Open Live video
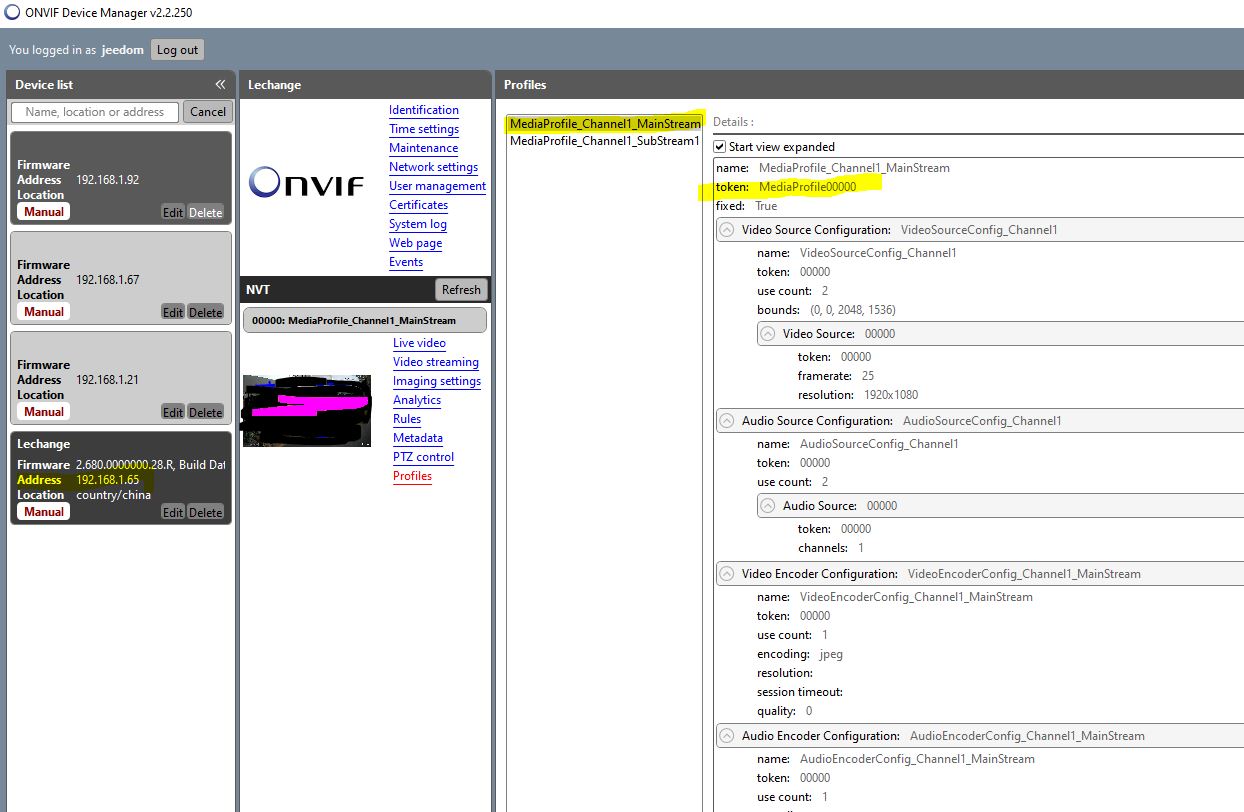The image size is (1244, 812). click(x=420, y=343)
